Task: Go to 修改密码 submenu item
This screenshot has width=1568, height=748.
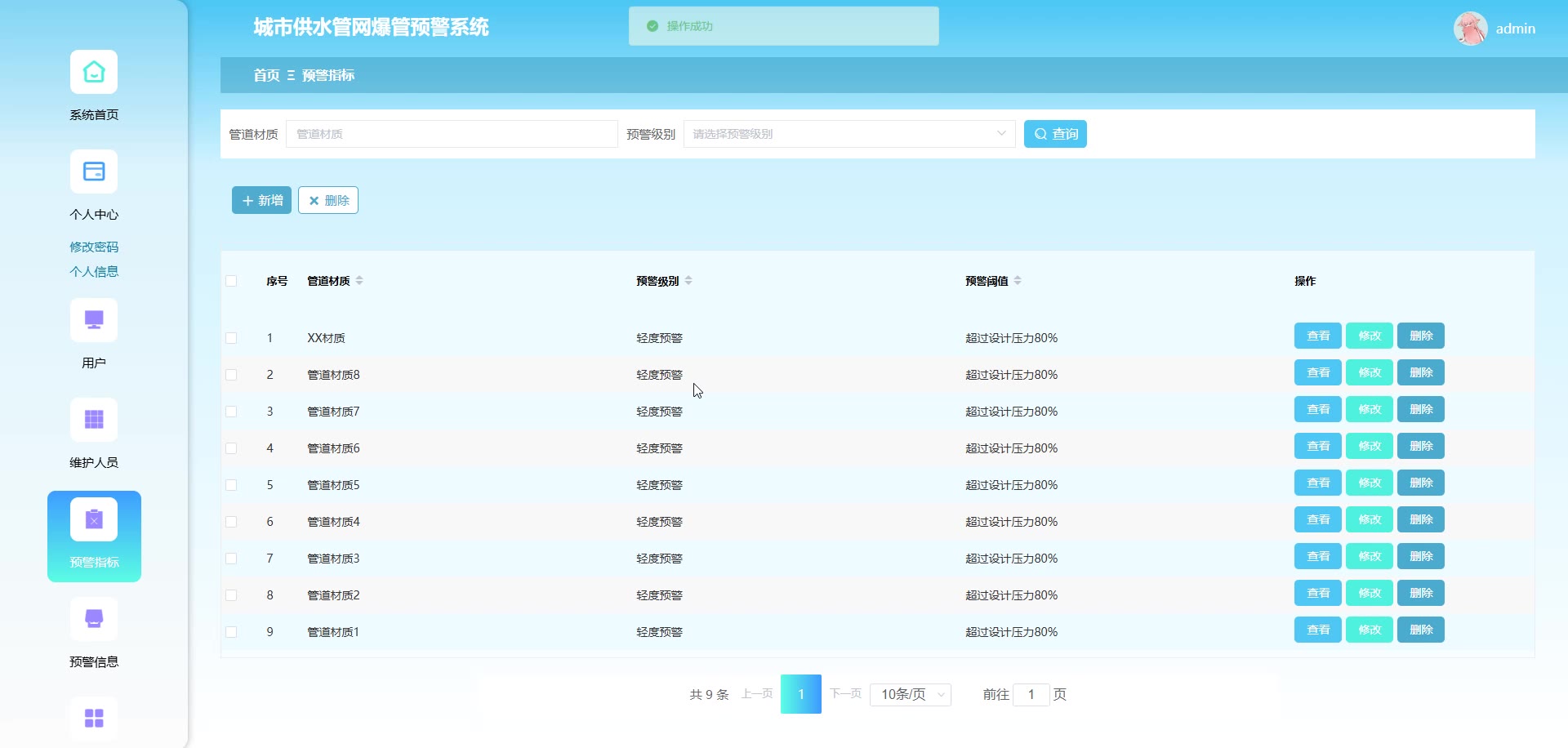Action: pyautogui.click(x=94, y=247)
